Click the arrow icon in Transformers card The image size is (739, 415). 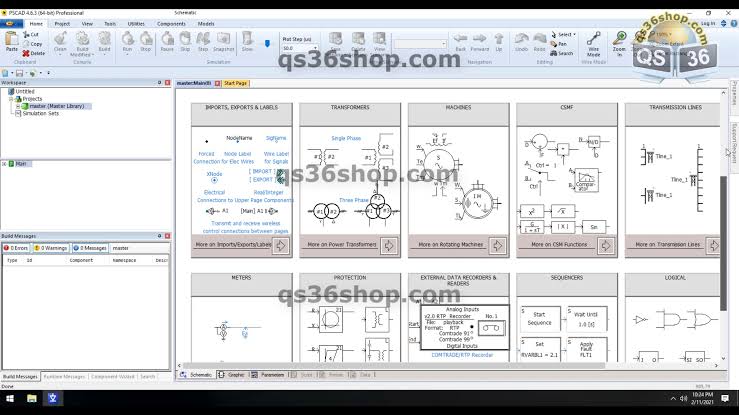pos(389,245)
